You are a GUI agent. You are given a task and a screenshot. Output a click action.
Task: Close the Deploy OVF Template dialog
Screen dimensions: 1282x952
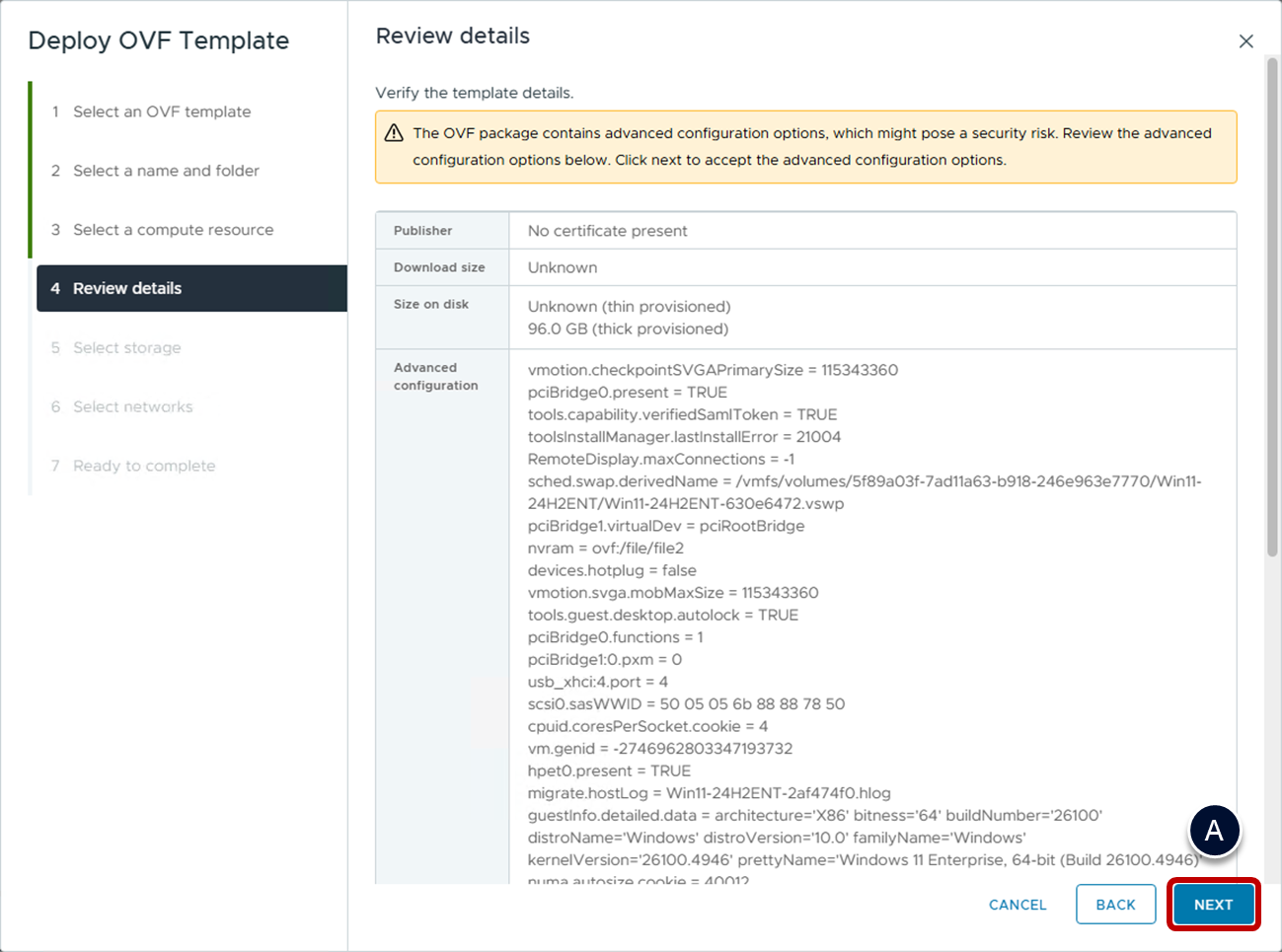1245,41
